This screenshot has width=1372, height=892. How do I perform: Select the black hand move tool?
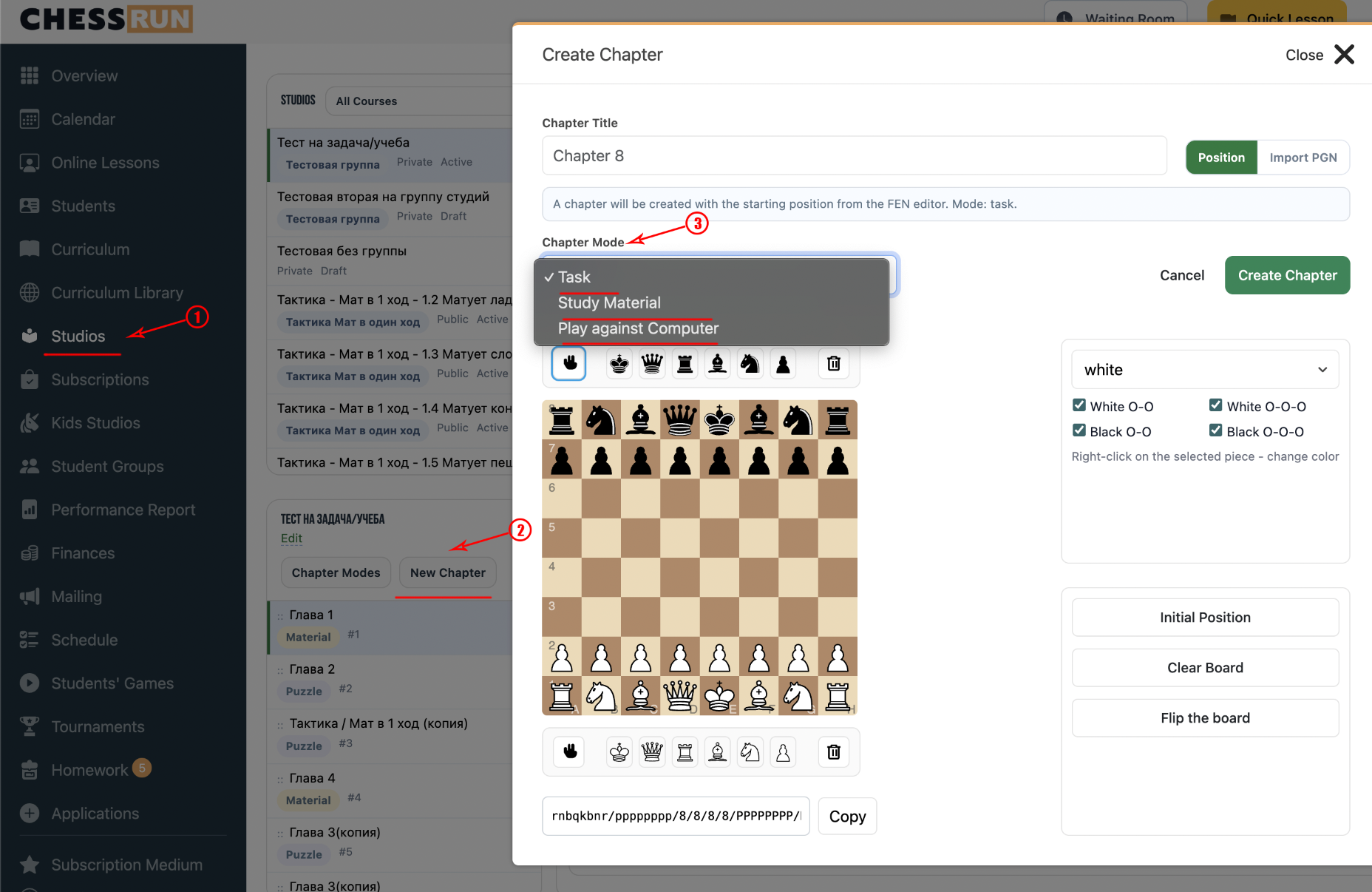tap(569, 363)
